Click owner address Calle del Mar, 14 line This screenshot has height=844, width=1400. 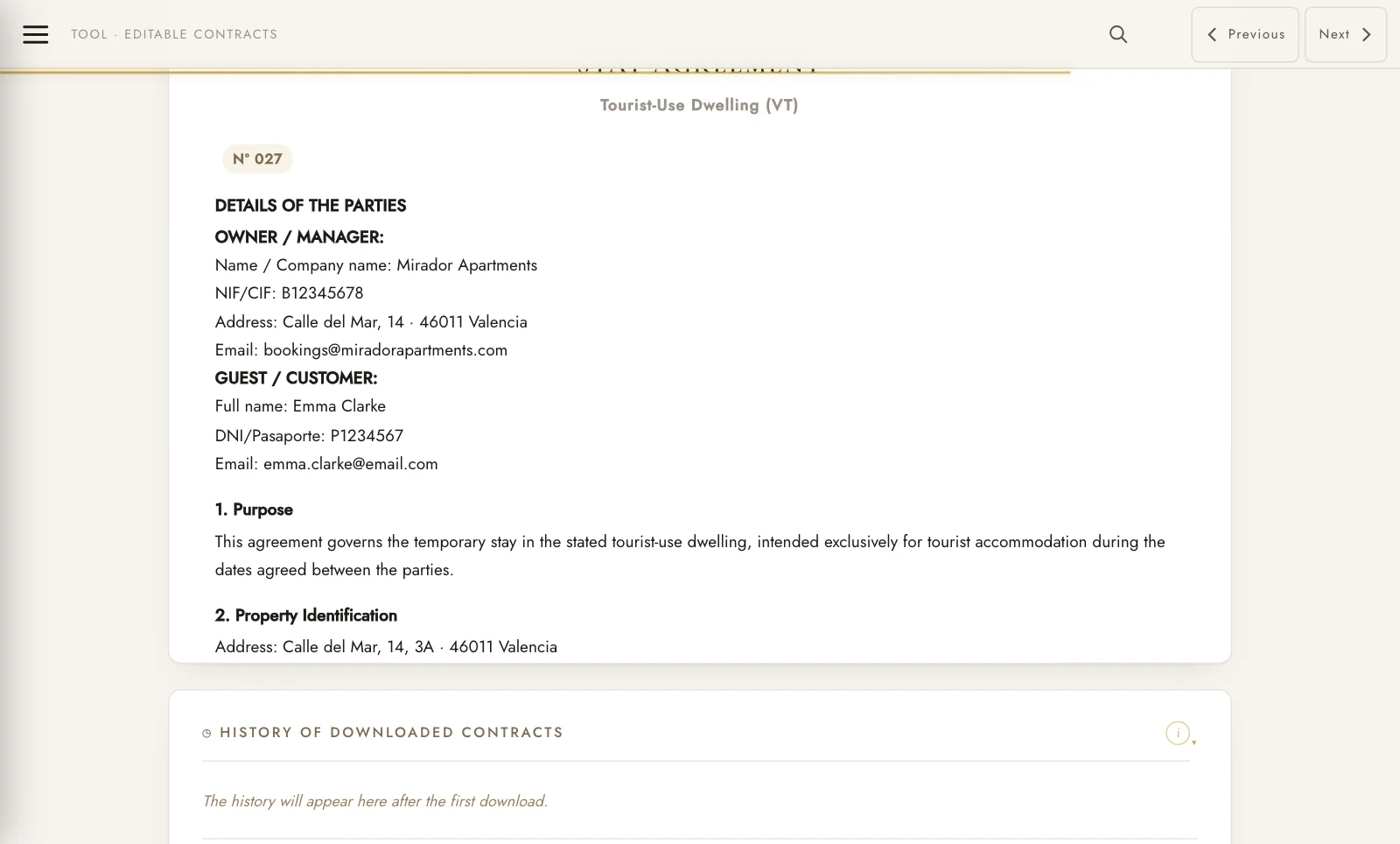click(371, 322)
